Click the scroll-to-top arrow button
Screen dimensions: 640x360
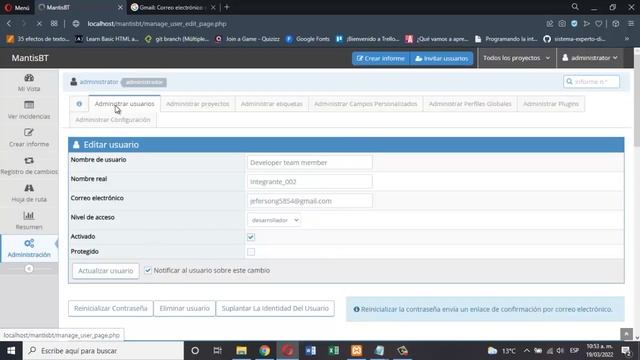626,334
